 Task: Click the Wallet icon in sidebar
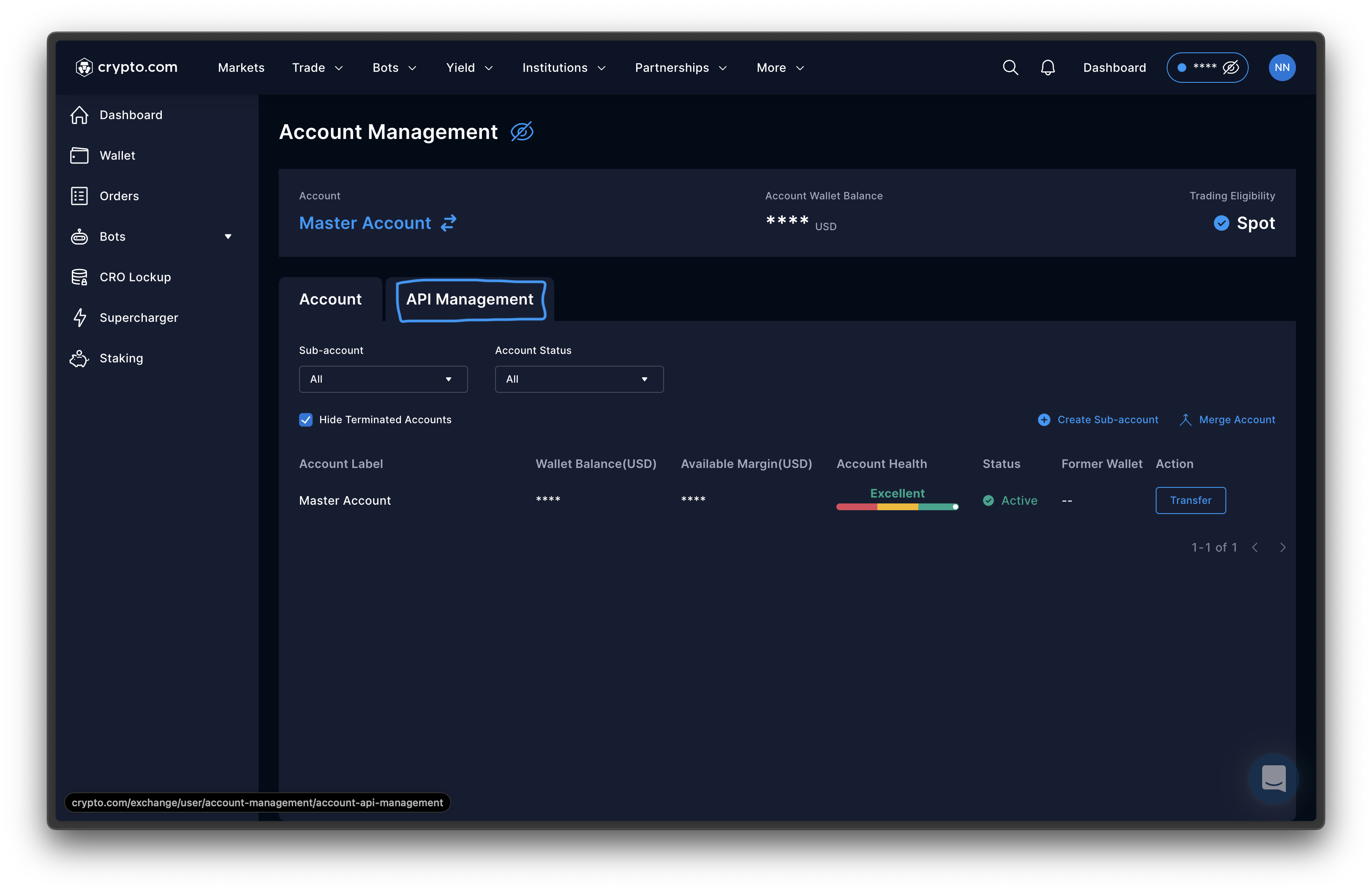point(79,155)
